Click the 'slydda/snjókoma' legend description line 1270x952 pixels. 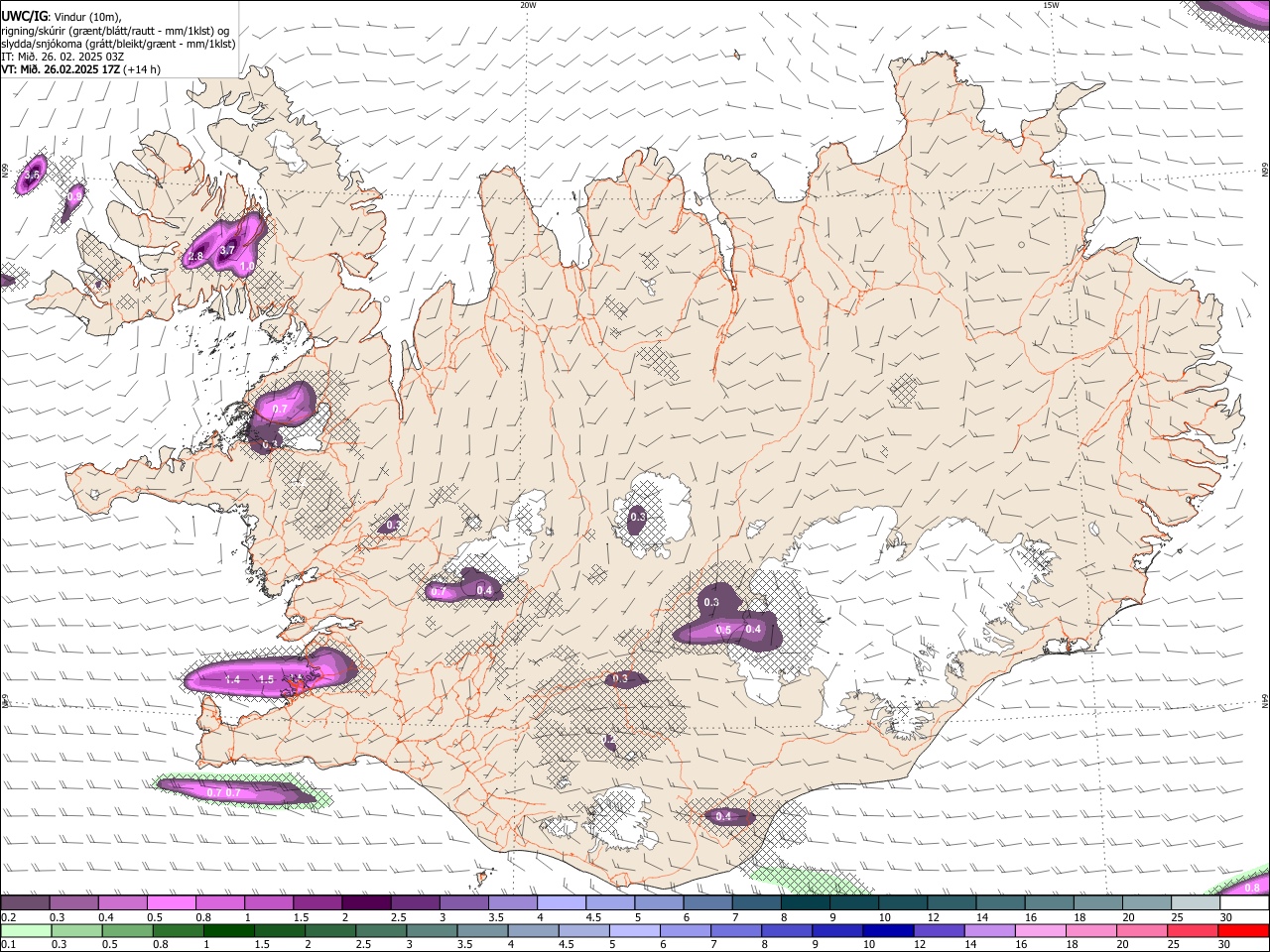118,44
